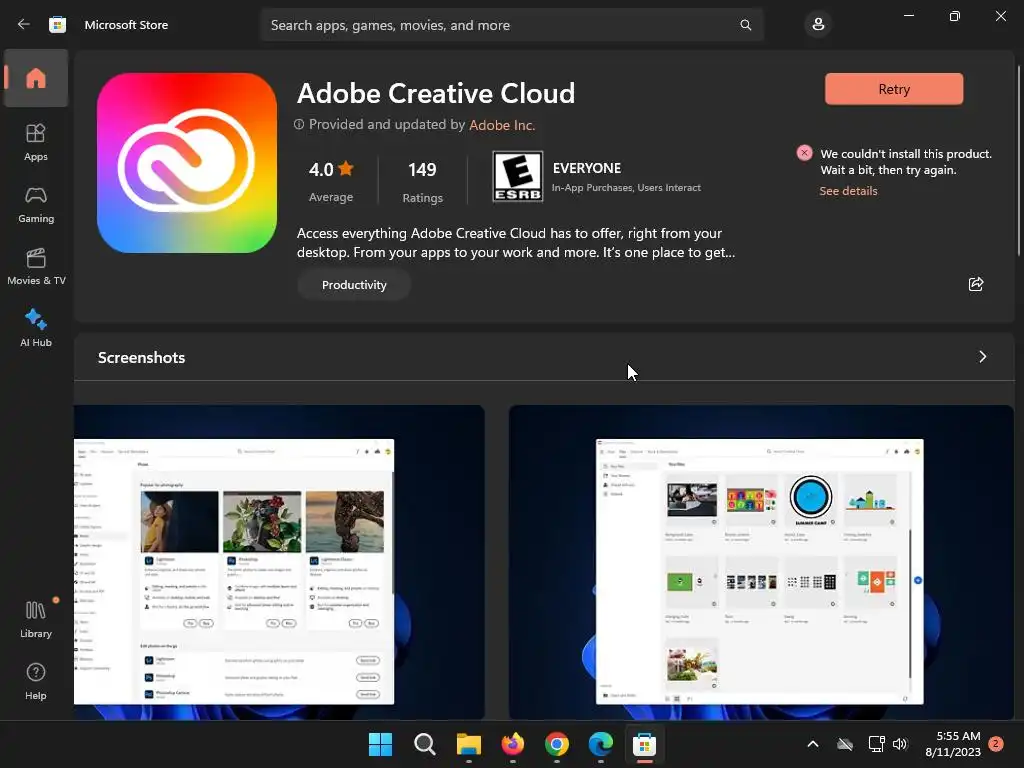Open the Apps section
The height and width of the screenshot is (768, 1024).
tap(36, 142)
